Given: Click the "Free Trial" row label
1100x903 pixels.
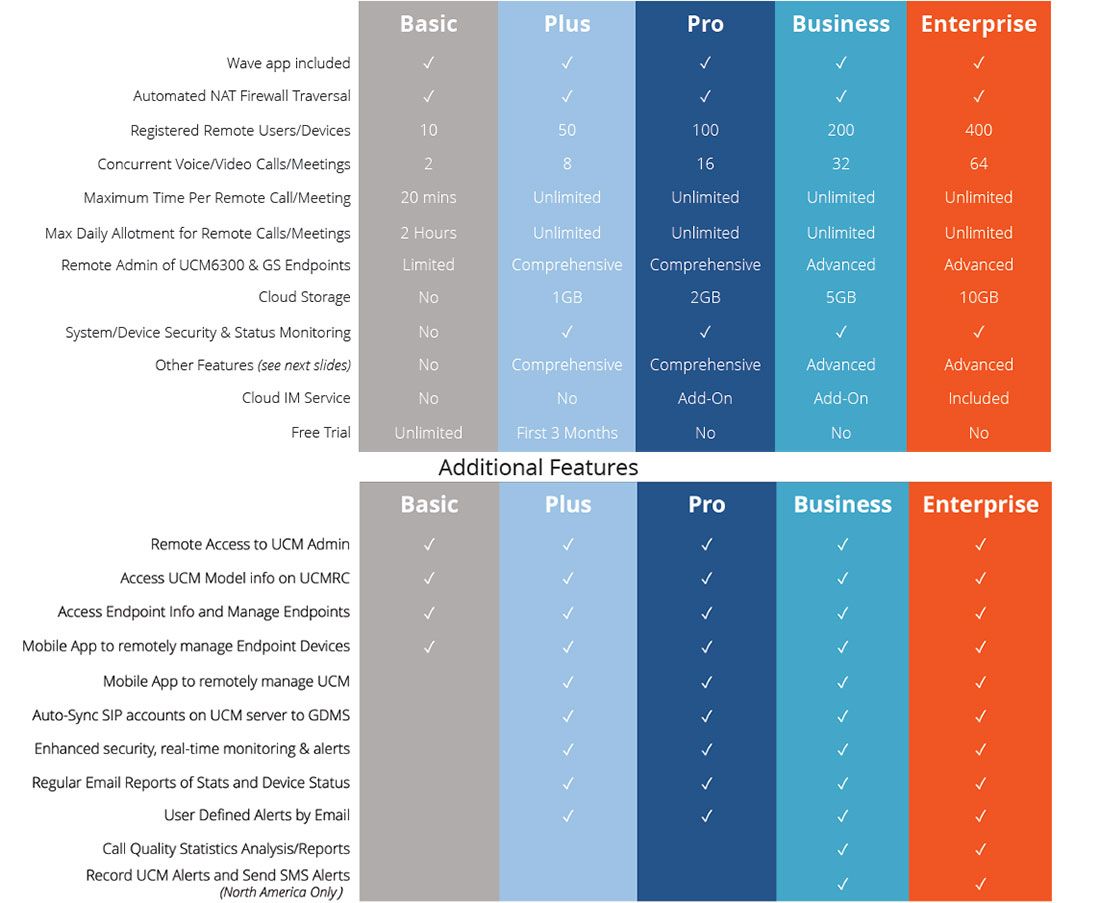Looking at the screenshot, I should [x=321, y=433].
